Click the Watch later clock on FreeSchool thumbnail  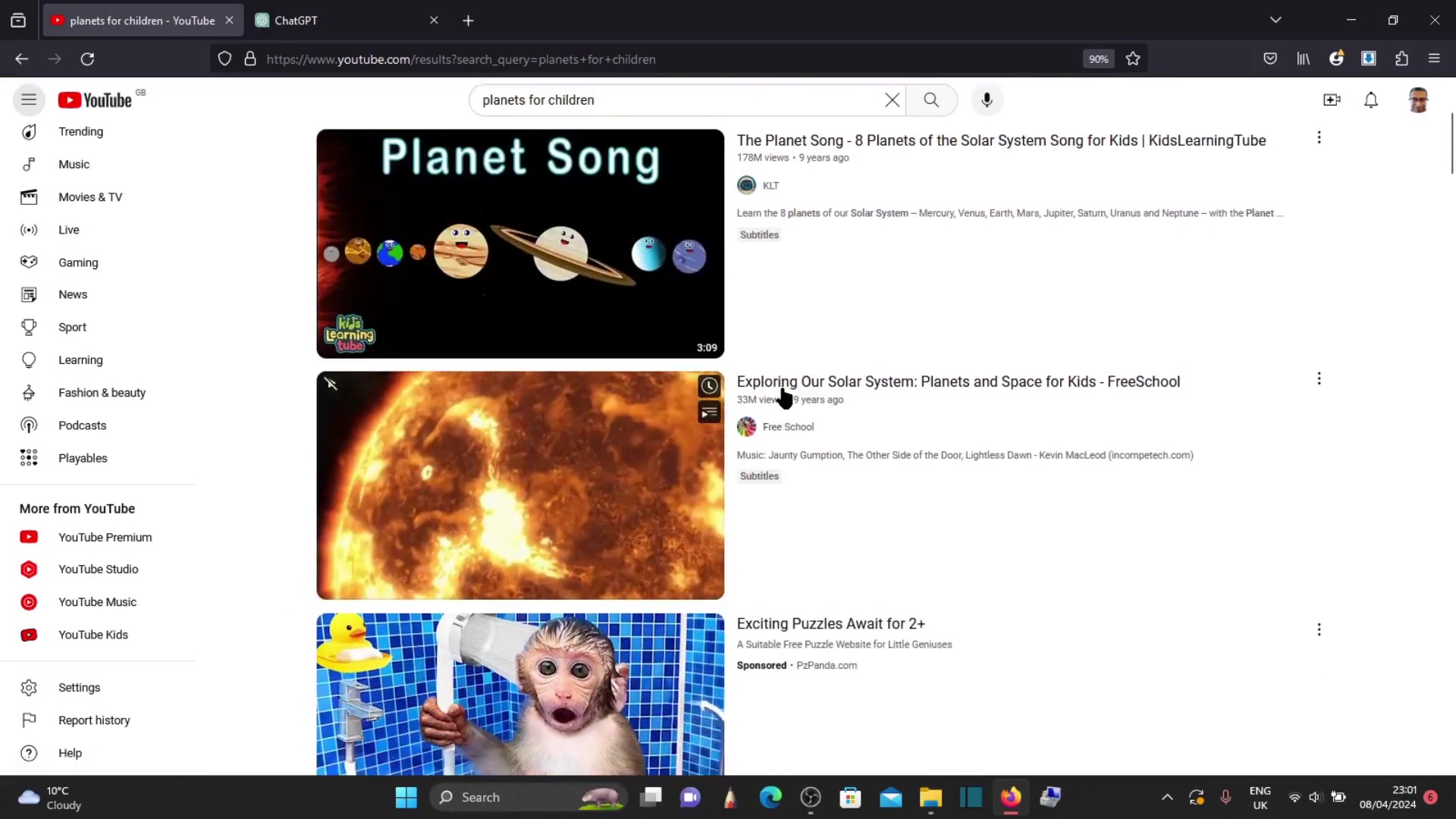coord(709,386)
